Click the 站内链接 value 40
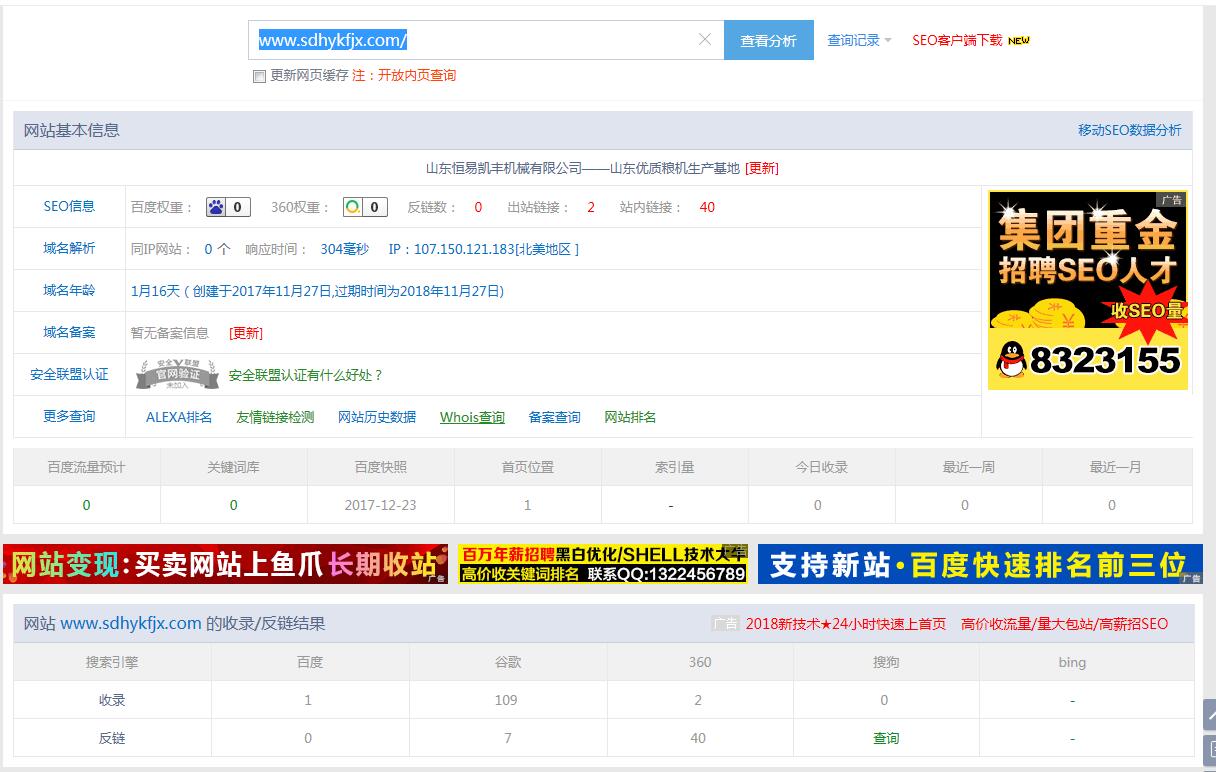Screen dimensions: 1216x772 click(707, 207)
